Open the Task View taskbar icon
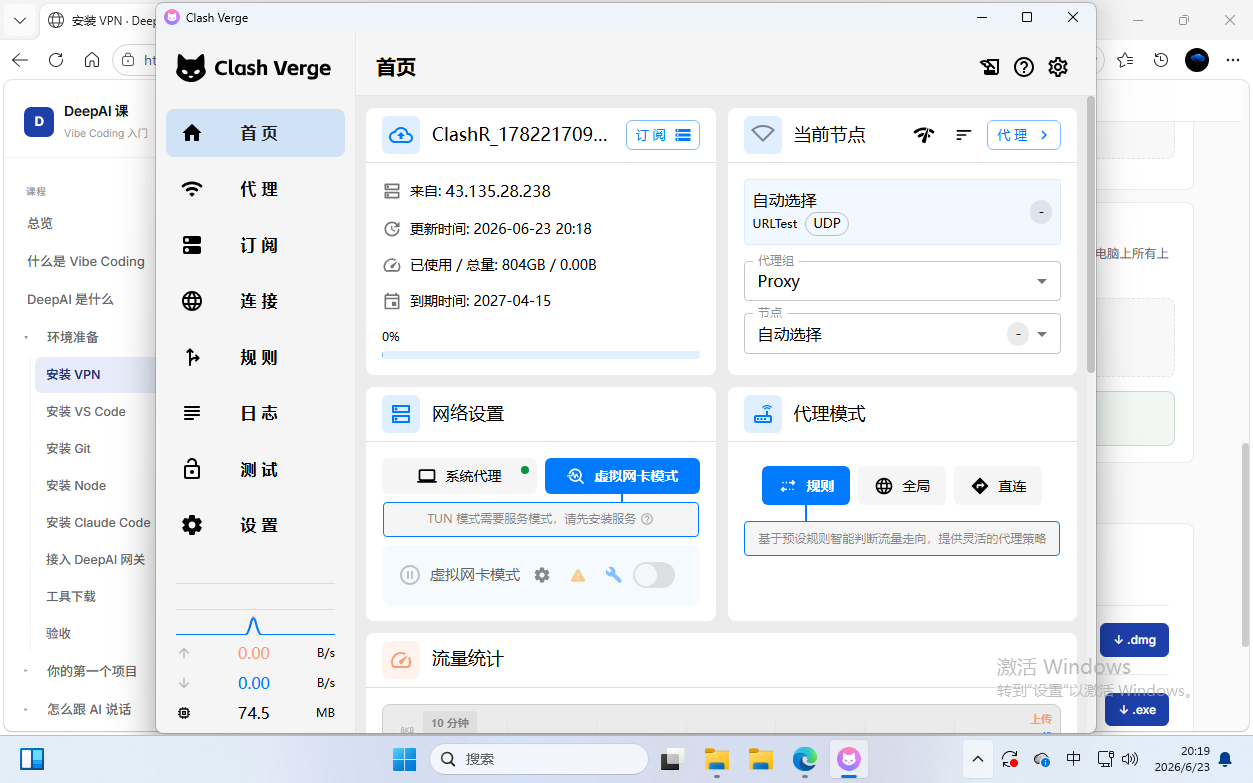This screenshot has width=1253, height=783. 672,759
